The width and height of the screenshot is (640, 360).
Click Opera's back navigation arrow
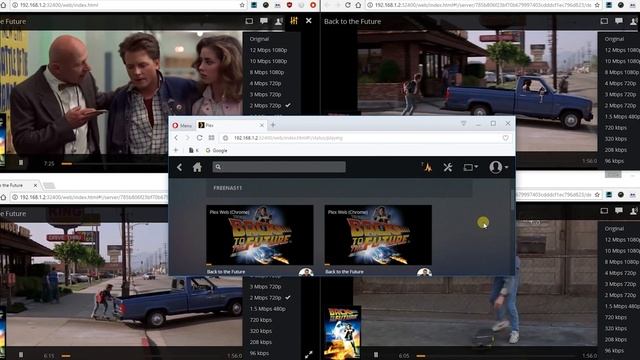tap(176, 138)
